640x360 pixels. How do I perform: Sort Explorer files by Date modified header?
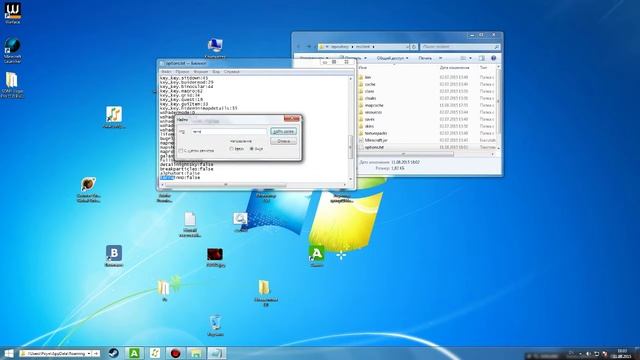454,68
